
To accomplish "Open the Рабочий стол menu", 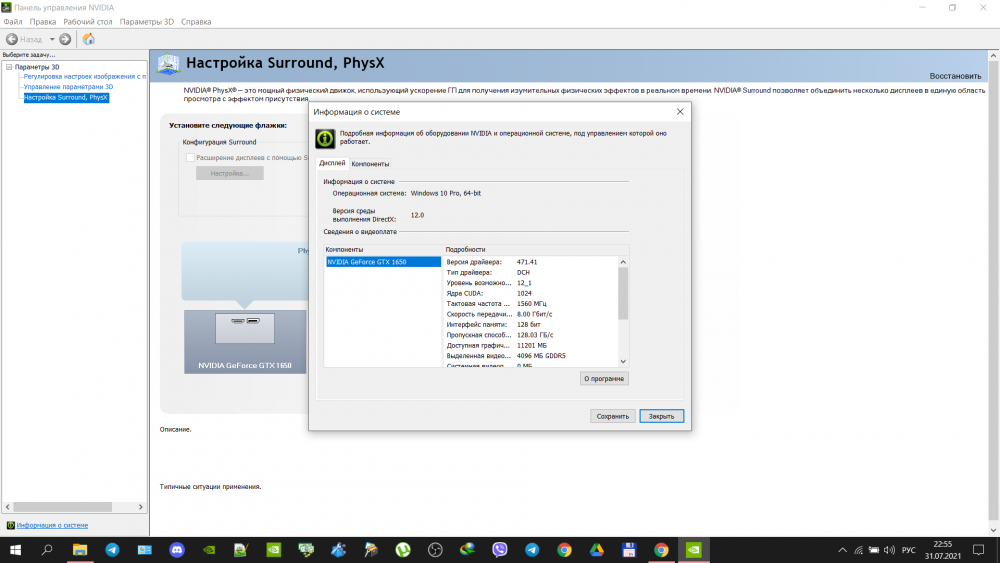I will (87, 22).
